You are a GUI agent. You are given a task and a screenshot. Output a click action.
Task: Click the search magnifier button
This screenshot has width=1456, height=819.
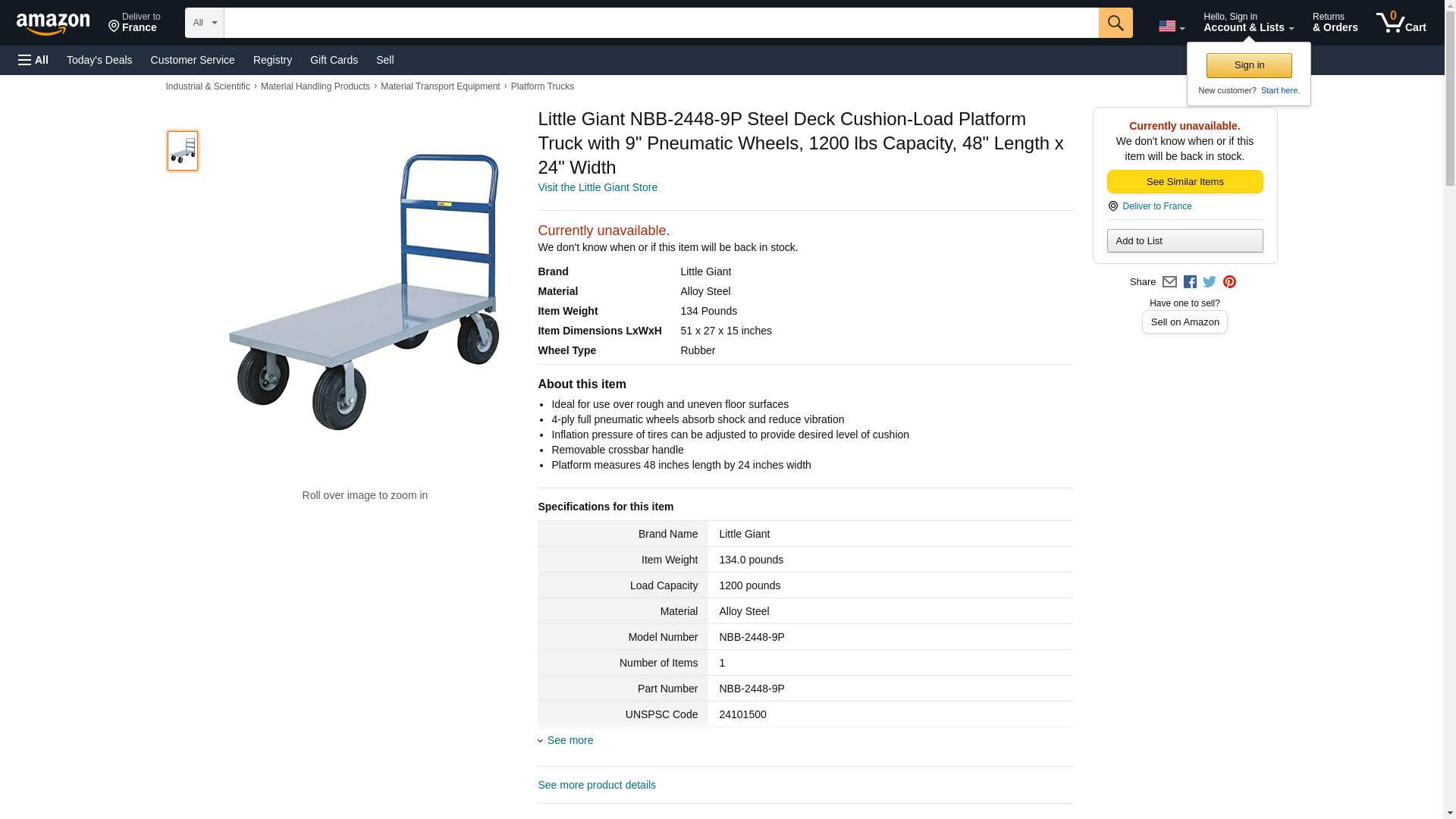1115,23
